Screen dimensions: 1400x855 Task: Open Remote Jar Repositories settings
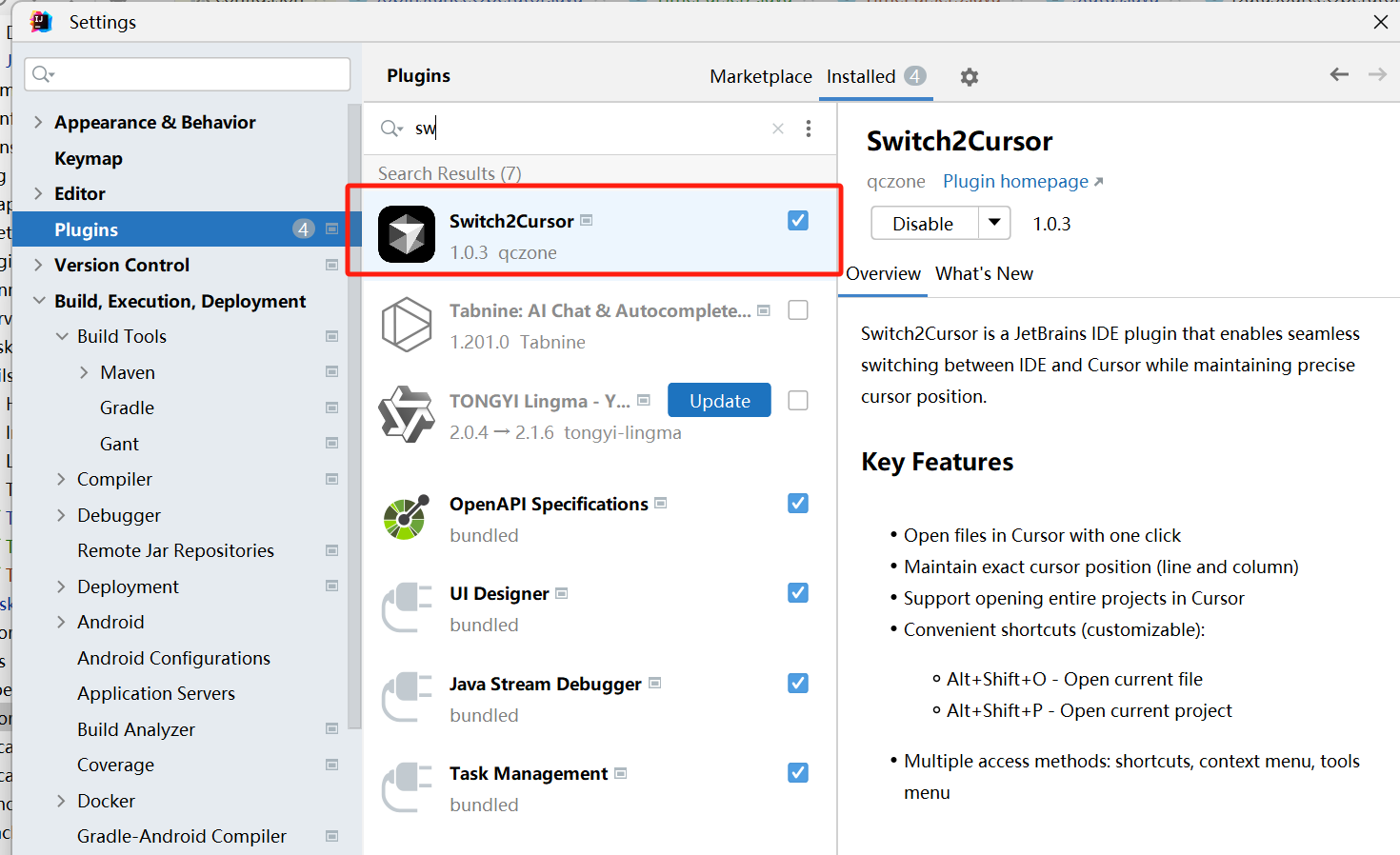pos(175,550)
